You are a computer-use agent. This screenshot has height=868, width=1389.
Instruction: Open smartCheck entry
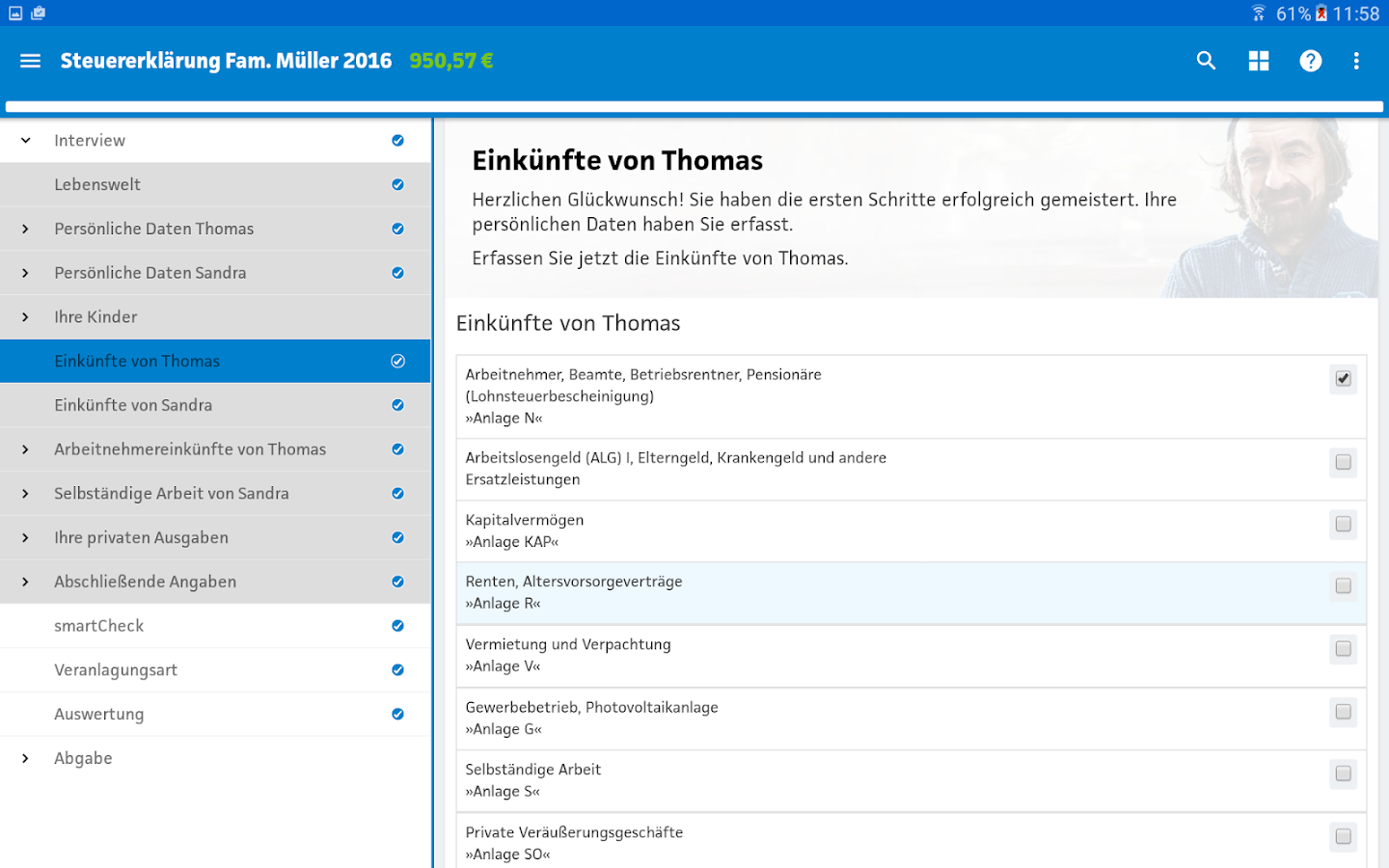215,626
